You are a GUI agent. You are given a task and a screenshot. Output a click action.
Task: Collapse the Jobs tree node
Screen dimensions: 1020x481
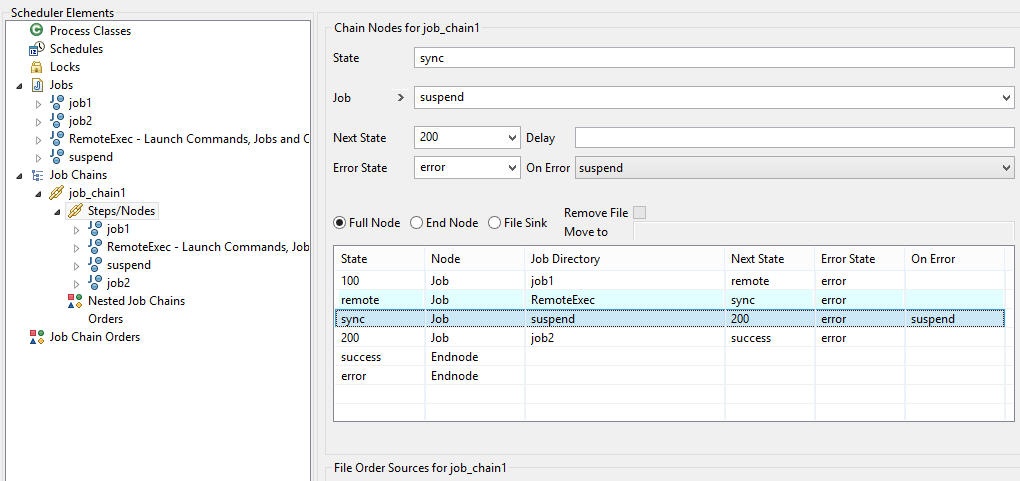click(x=19, y=85)
